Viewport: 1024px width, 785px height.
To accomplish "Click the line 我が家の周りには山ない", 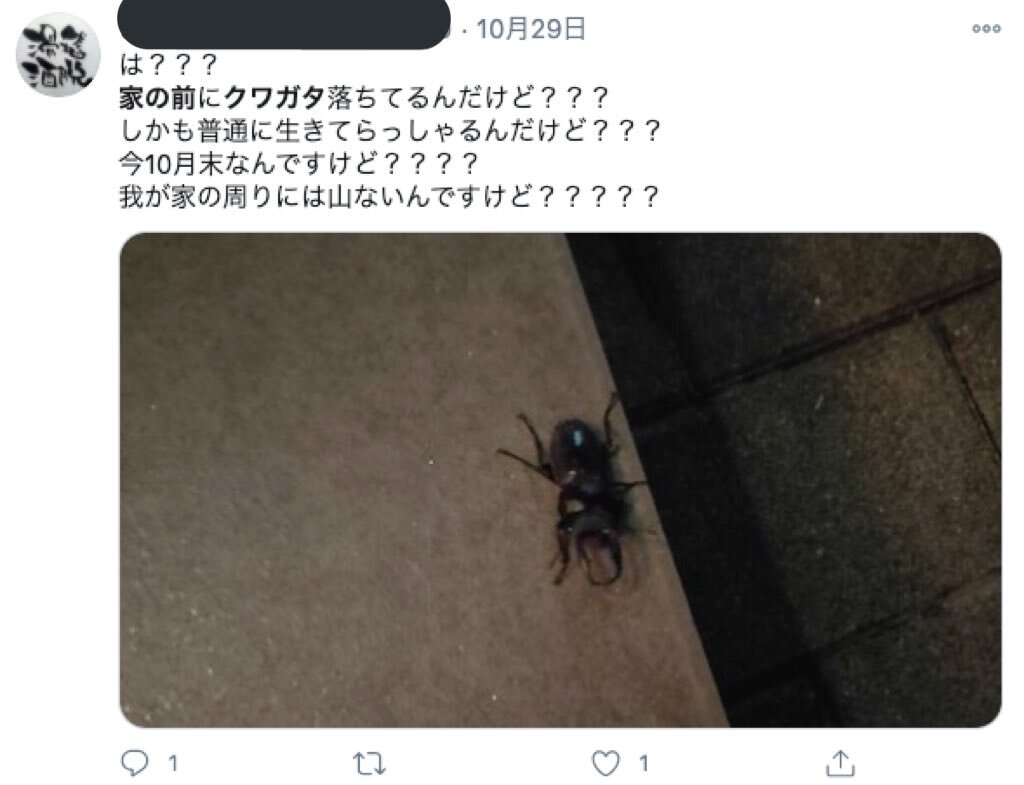I will (x=389, y=197).
